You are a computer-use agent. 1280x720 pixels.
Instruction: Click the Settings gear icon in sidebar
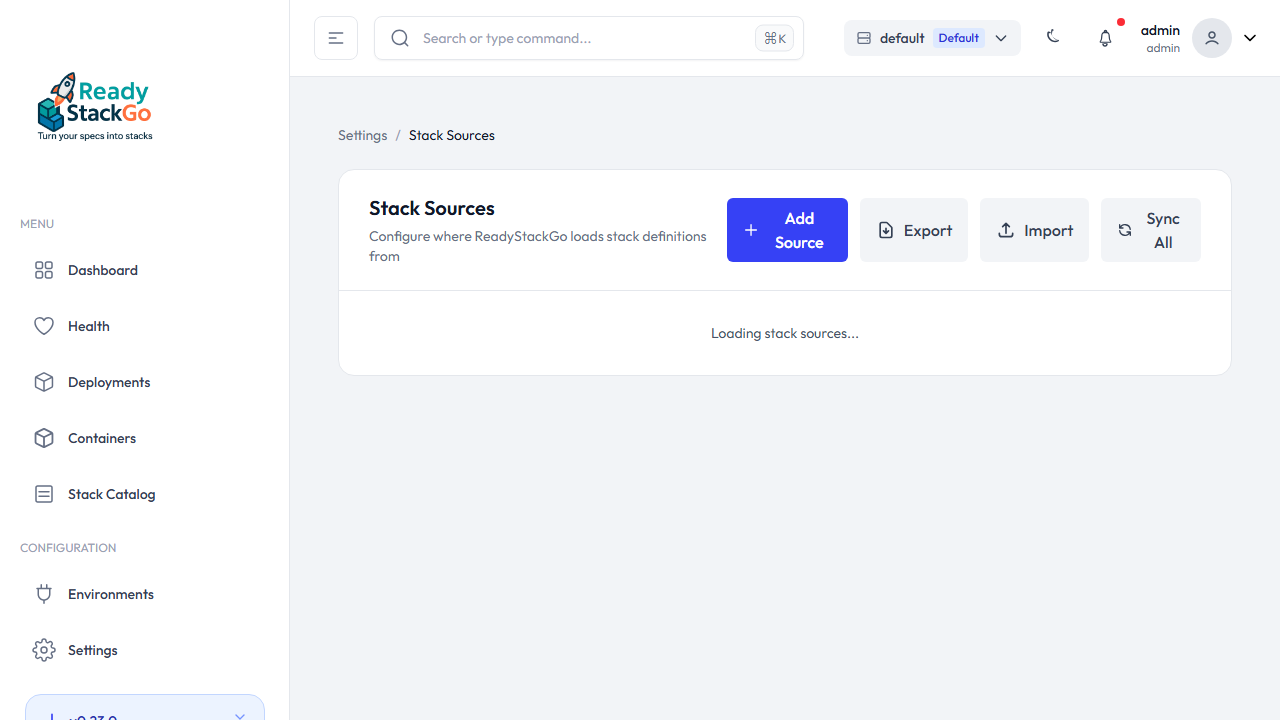coord(44,650)
